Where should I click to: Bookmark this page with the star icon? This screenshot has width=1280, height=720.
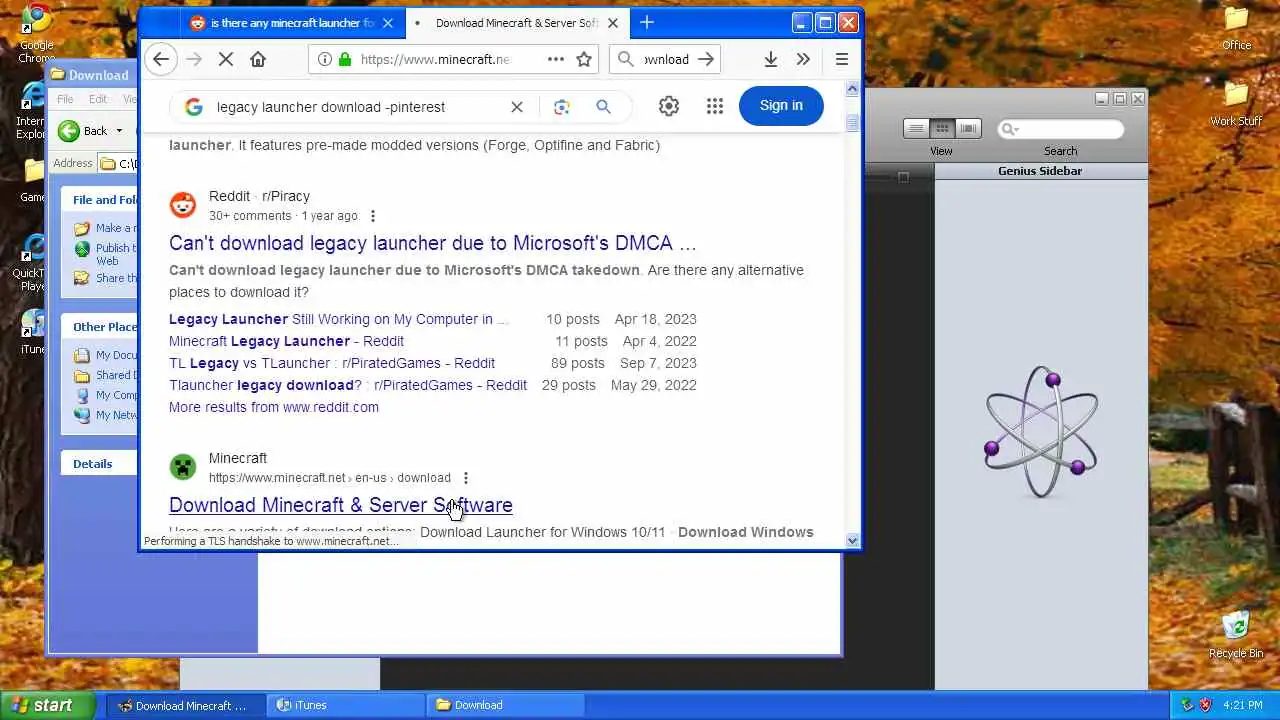(584, 59)
